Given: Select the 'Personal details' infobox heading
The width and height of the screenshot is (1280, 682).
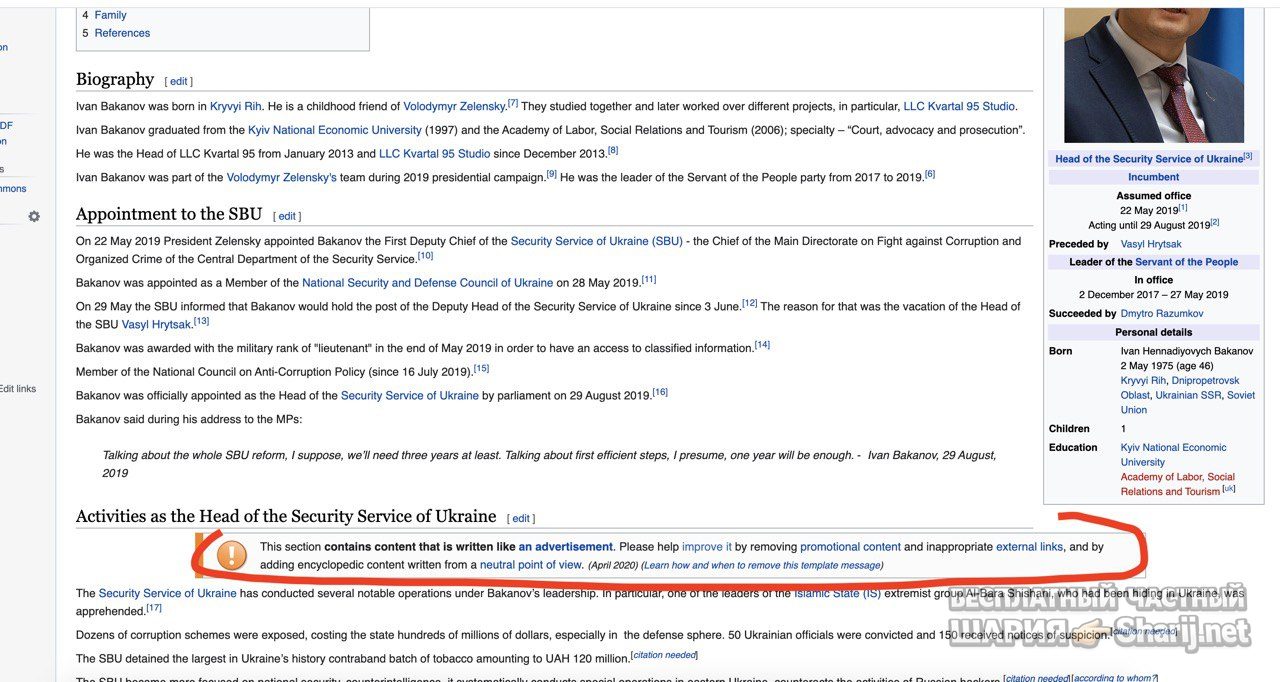Looking at the screenshot, I should [1153, 332].
